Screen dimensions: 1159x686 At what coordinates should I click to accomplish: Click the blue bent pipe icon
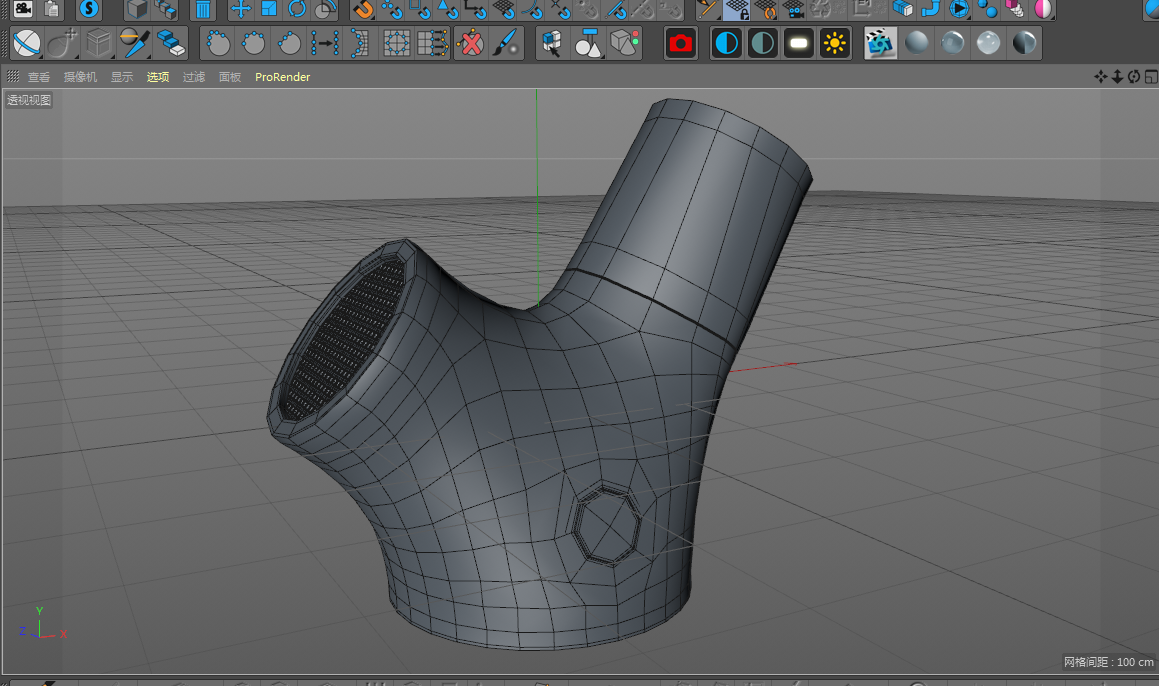pos(931,10)
